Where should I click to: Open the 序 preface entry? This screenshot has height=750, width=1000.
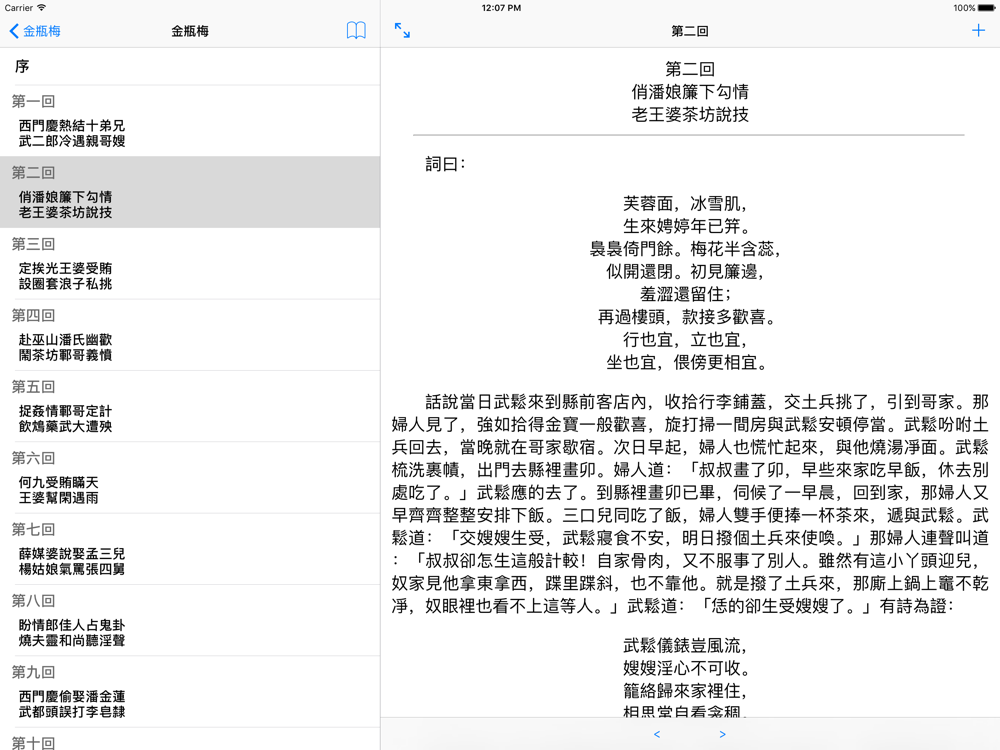click(x=190, y=66)
